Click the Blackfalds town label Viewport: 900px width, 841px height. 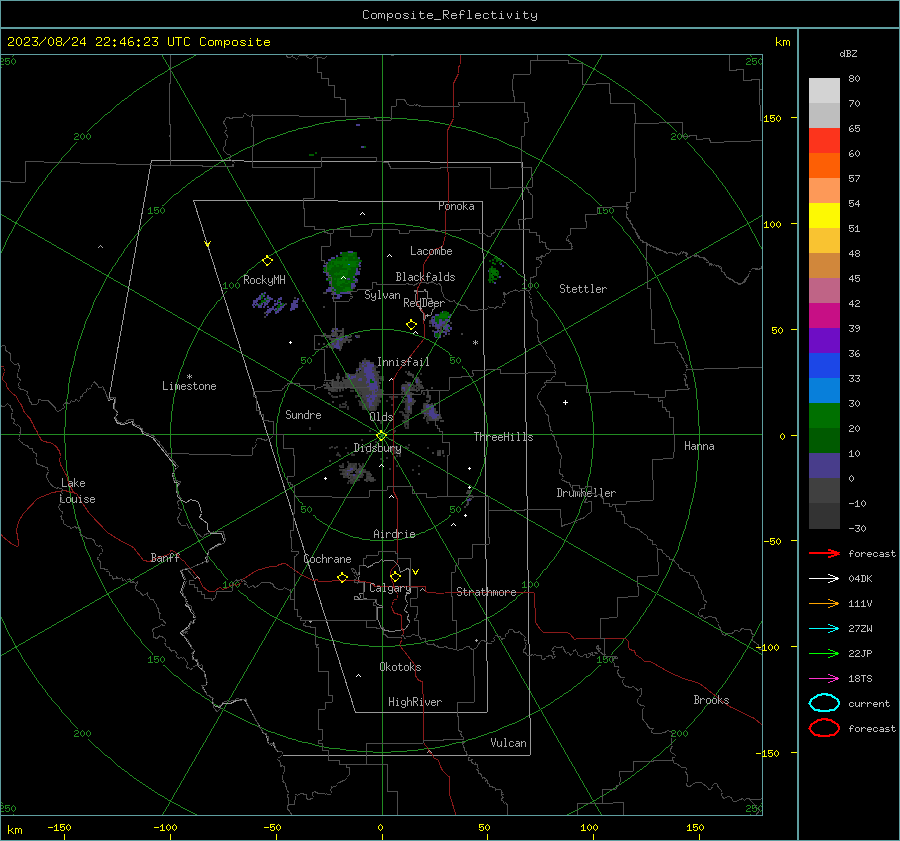(425, 277)
